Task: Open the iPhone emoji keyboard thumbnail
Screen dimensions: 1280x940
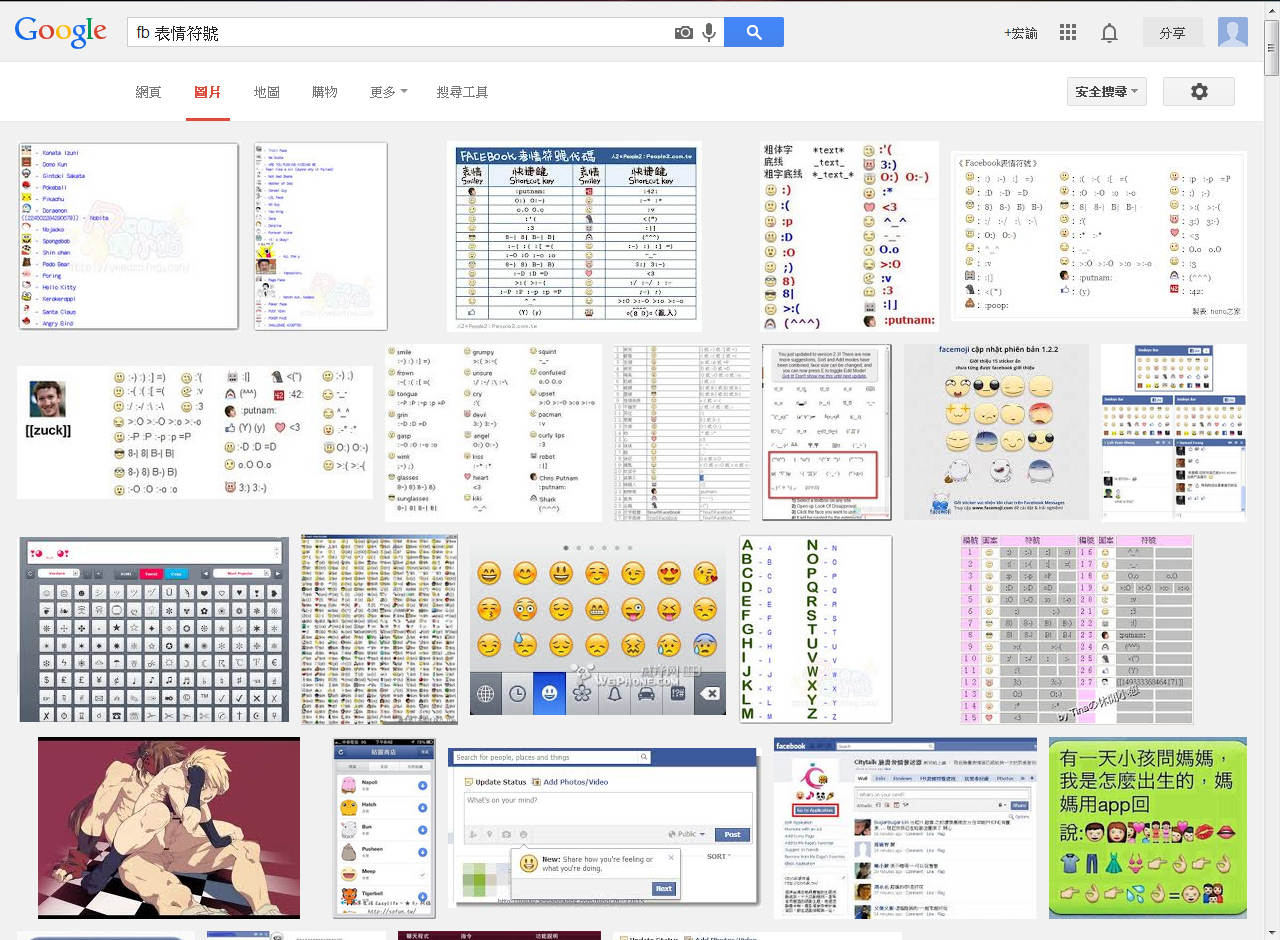Action: [x=598, y=629]
